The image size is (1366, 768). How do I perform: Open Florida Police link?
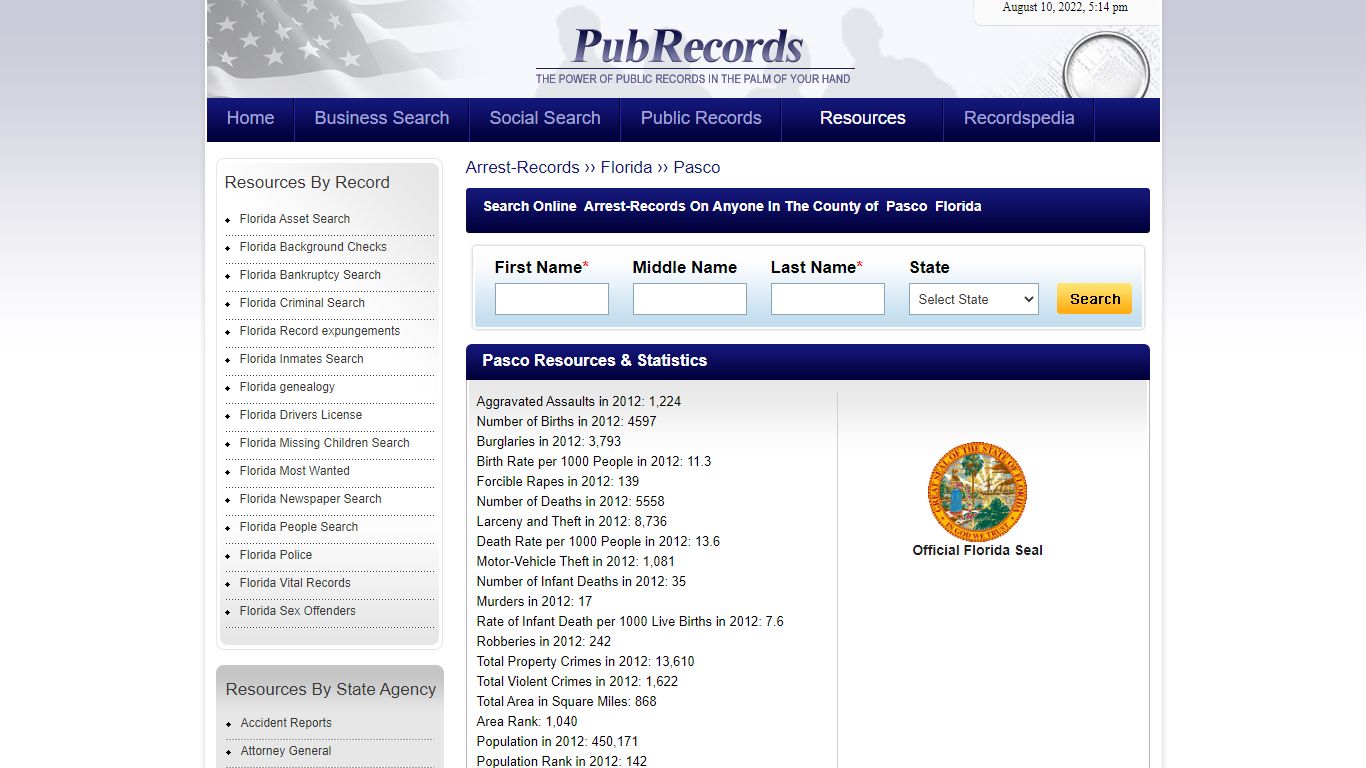pos(276,555)
